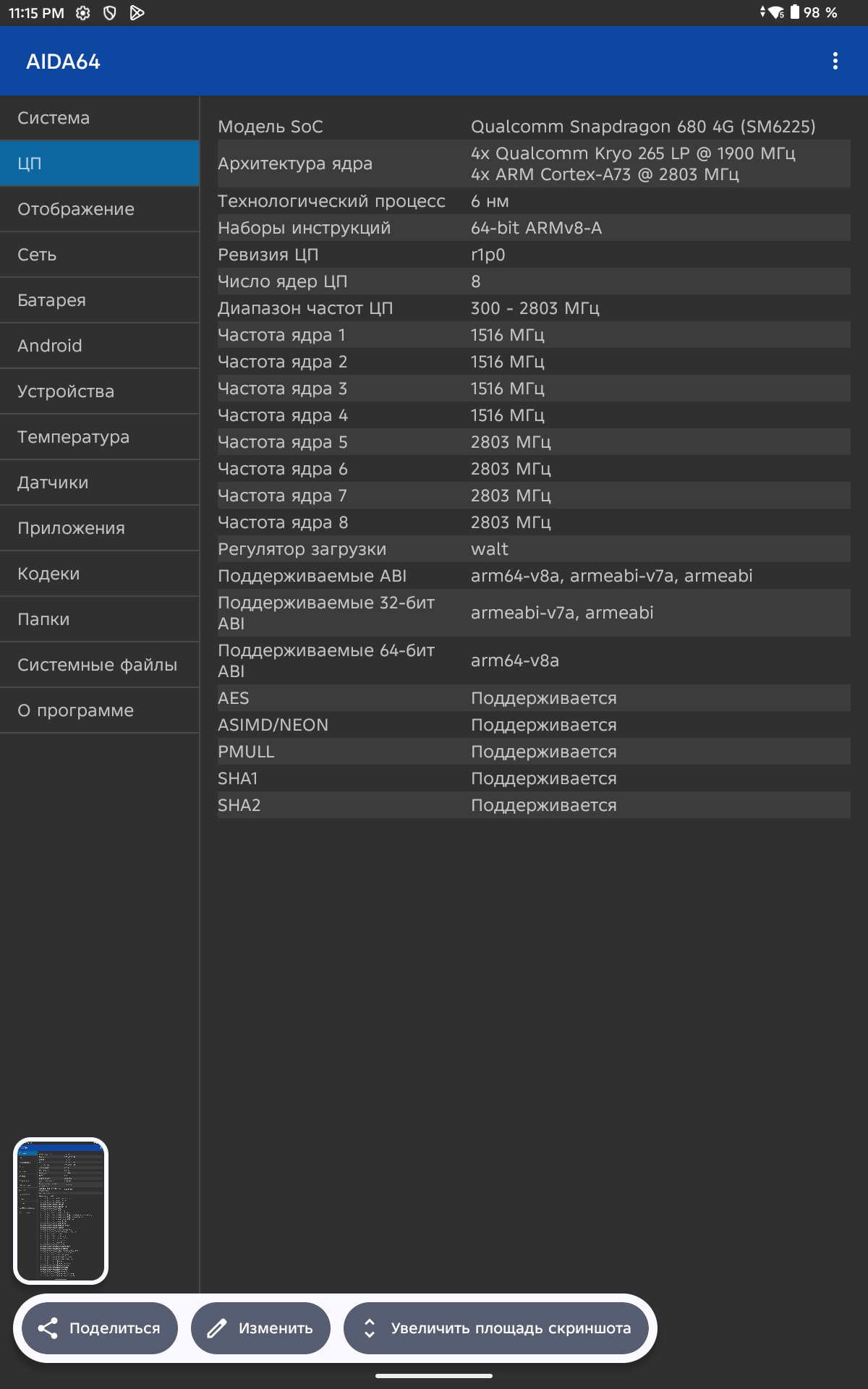Open О программе section
Viewport: 868px width, 1389px height.
point(99,710)
